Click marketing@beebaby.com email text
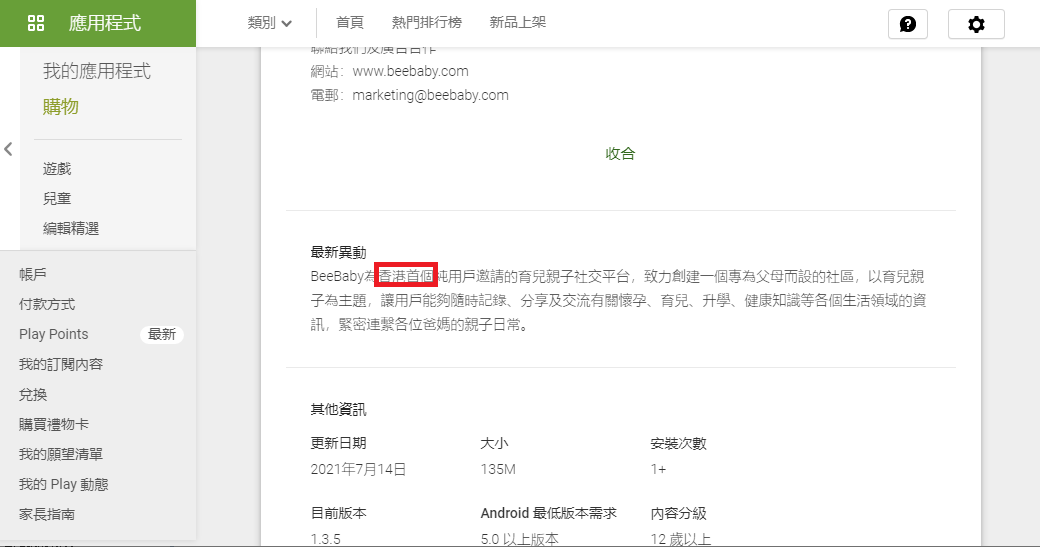The width and height of the screenshot is (1040, 547). 430,95
